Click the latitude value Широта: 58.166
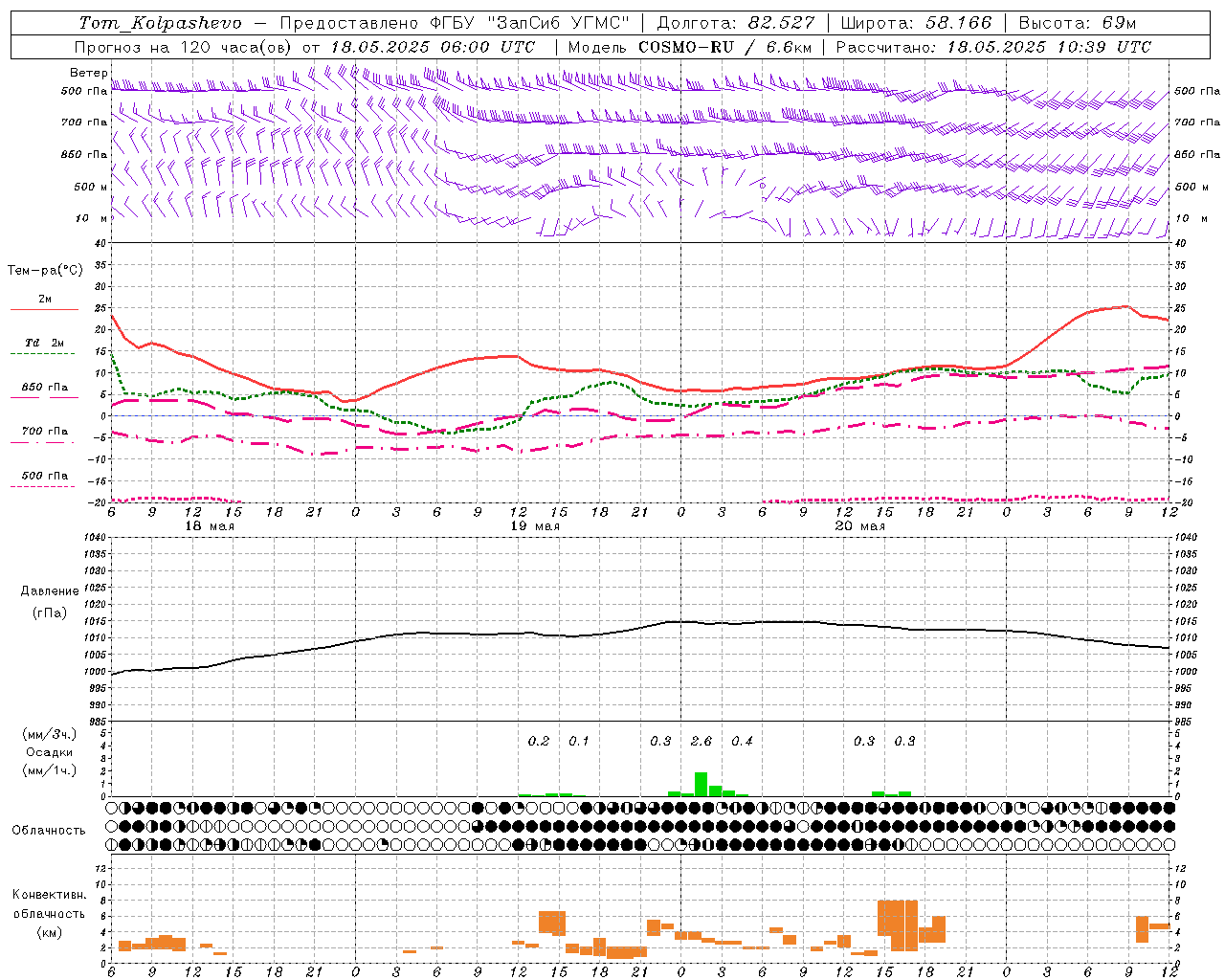This screenshot has height=980, width=1225. pyautogui.click(x=917, y=23)
